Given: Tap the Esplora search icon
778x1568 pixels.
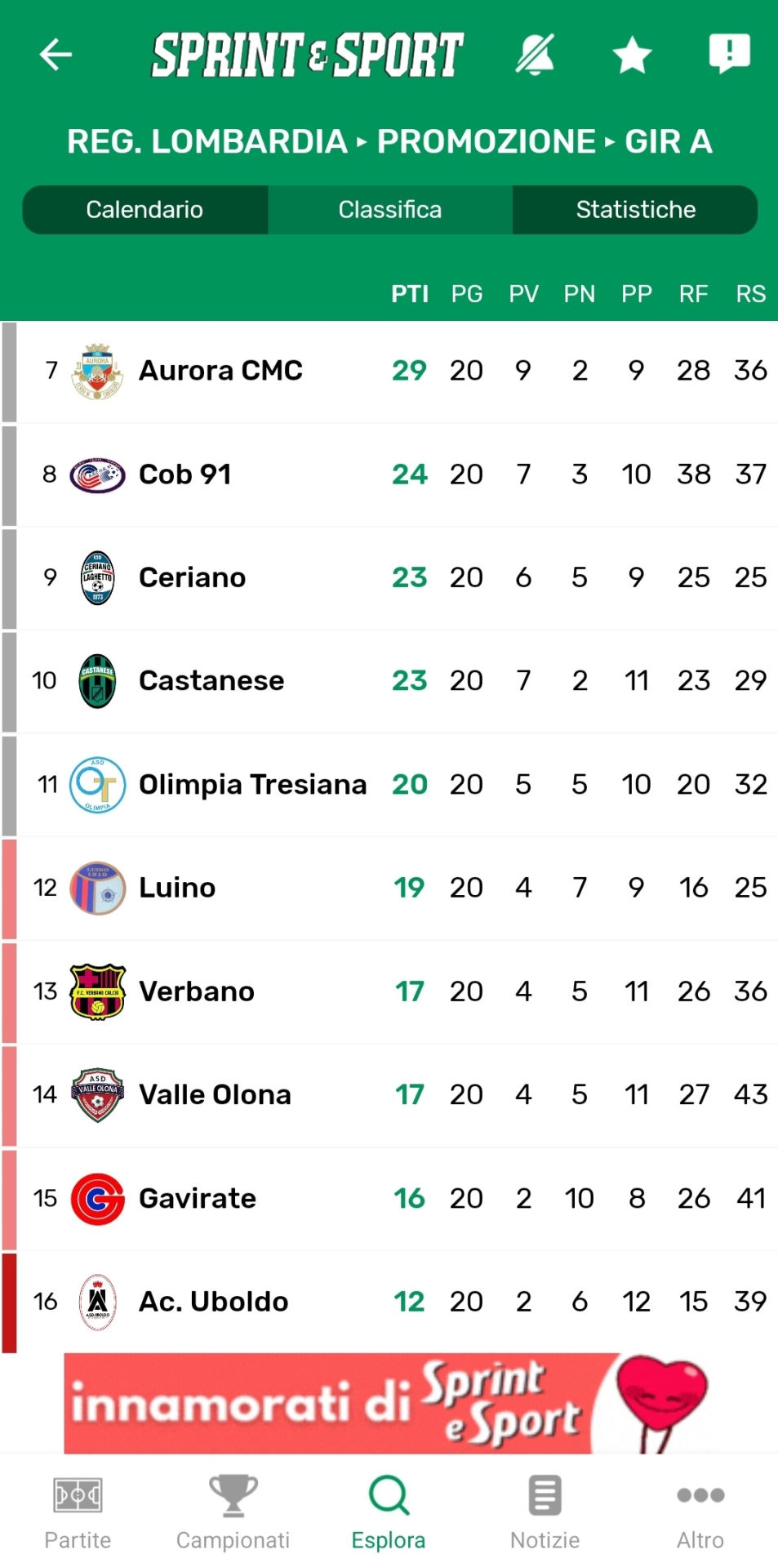Looking at the screenshot, I should [x=389, y=1512].
